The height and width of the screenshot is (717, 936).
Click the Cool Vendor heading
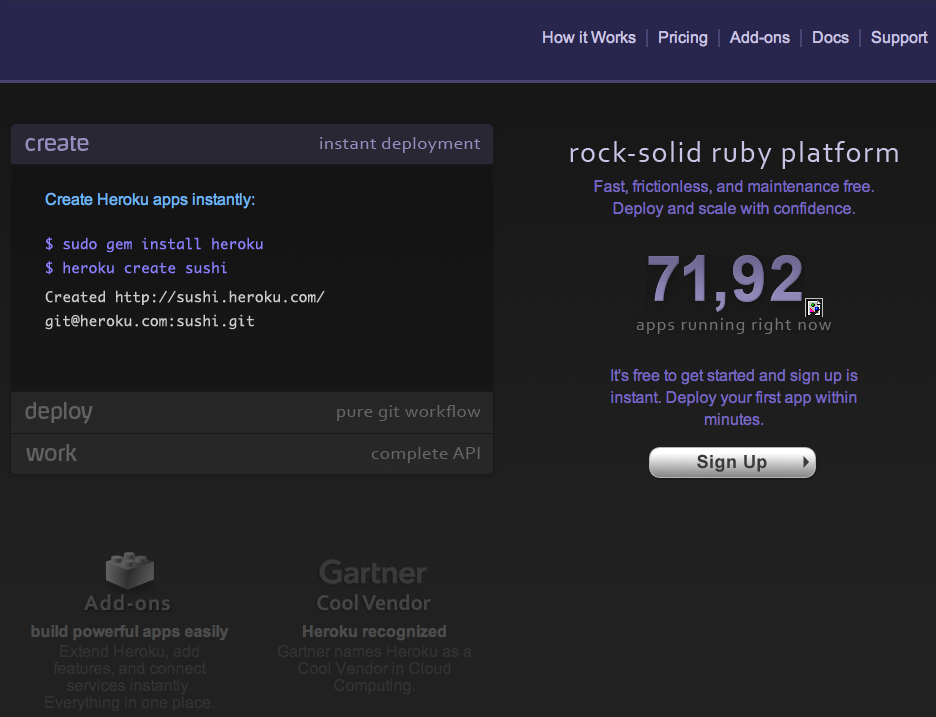pos(373,603)
